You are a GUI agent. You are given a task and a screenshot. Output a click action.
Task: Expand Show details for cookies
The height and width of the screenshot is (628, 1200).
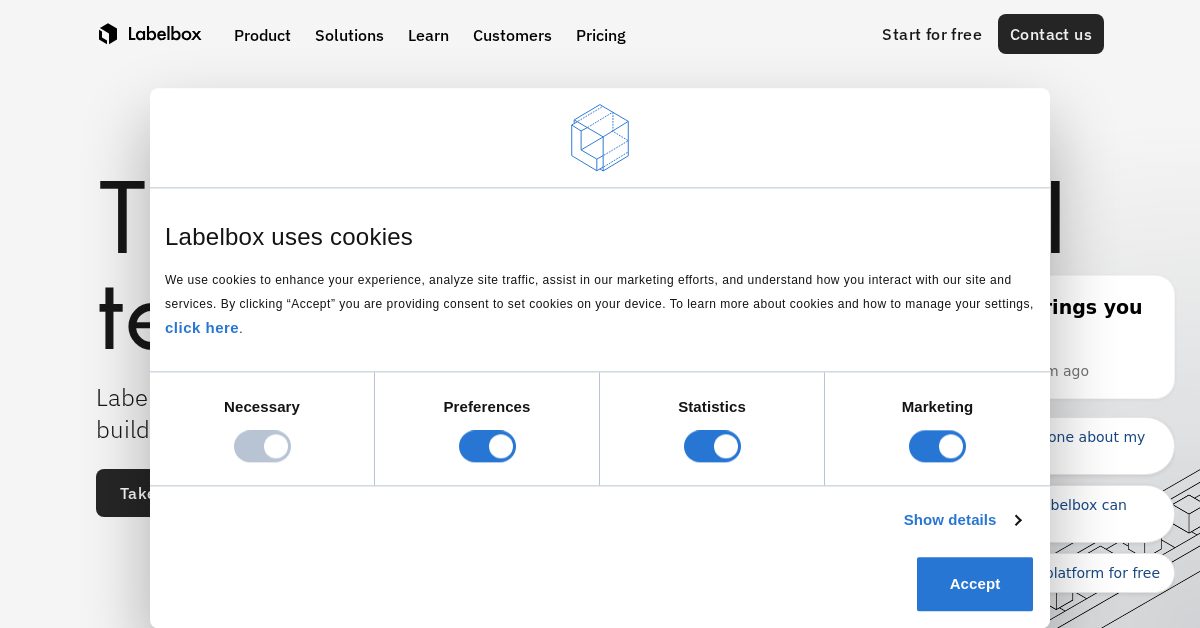click(962, 519)
